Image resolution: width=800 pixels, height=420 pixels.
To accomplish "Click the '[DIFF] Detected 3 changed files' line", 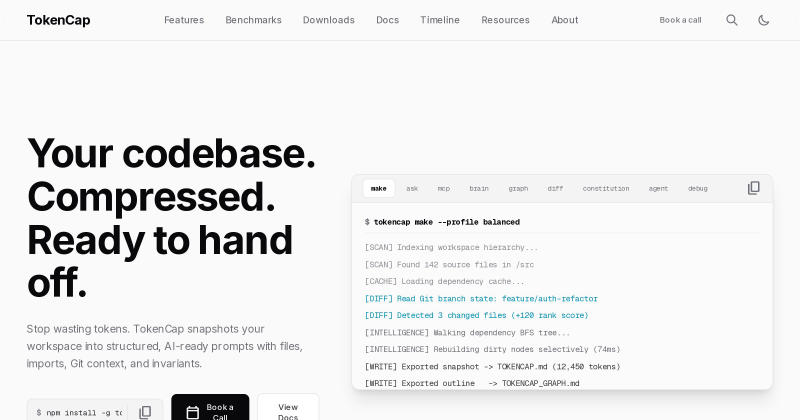I will (477, 315).
